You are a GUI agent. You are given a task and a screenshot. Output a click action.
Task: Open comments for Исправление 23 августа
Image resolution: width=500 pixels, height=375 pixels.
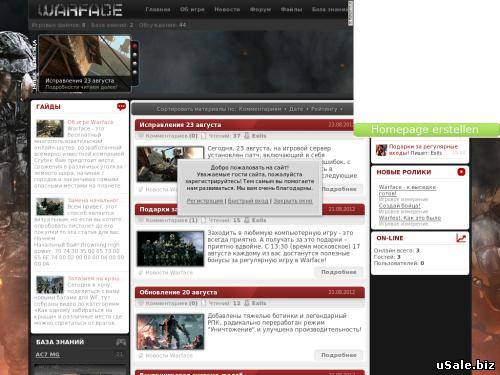pyautogui.click(x=171, y=136)
